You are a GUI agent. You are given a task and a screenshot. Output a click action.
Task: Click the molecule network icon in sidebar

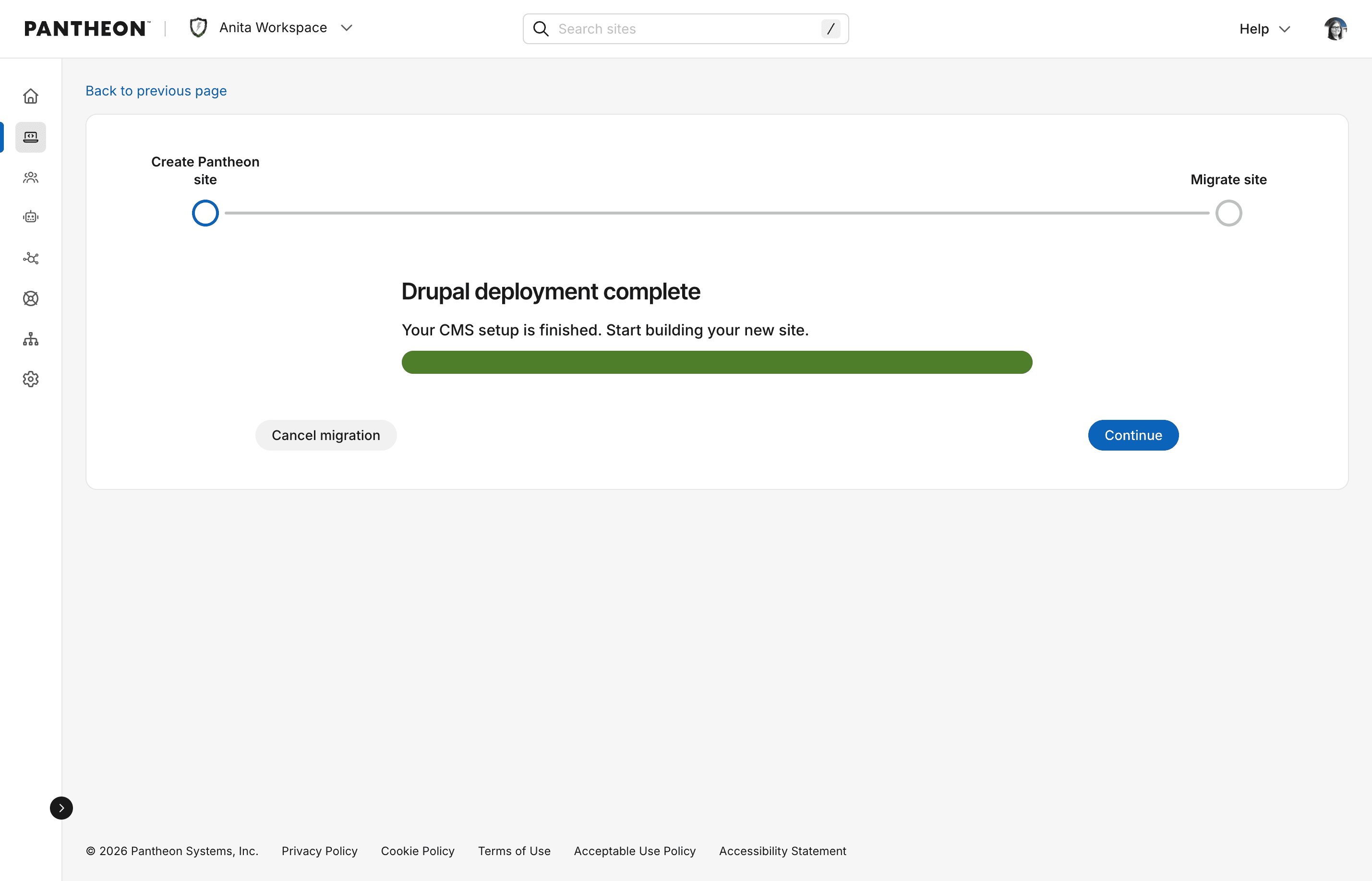[x=31, y=258]
